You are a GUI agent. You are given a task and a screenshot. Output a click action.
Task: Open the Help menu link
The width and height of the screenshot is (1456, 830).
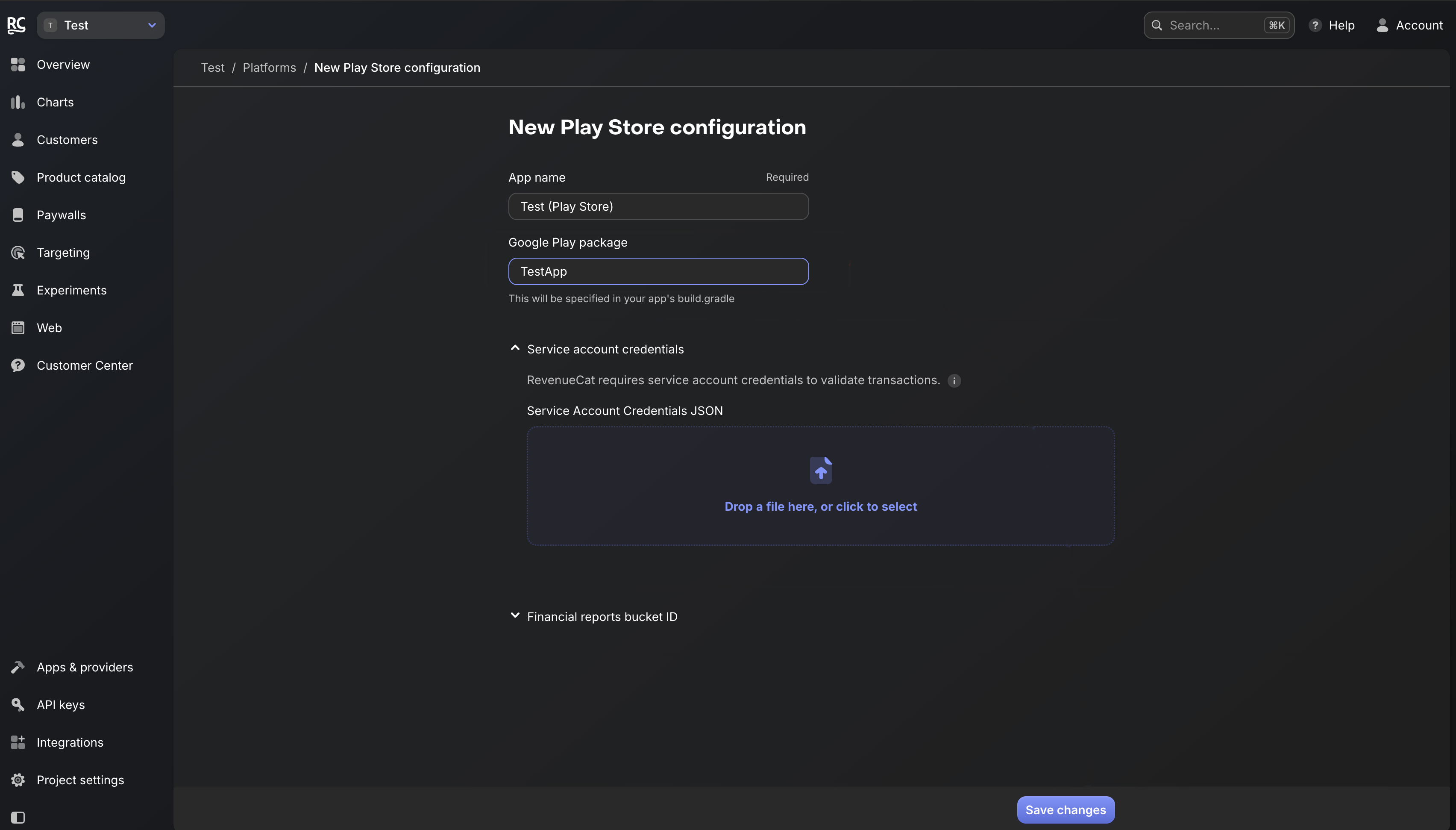pyautogui.click(x=1332, y=25)
